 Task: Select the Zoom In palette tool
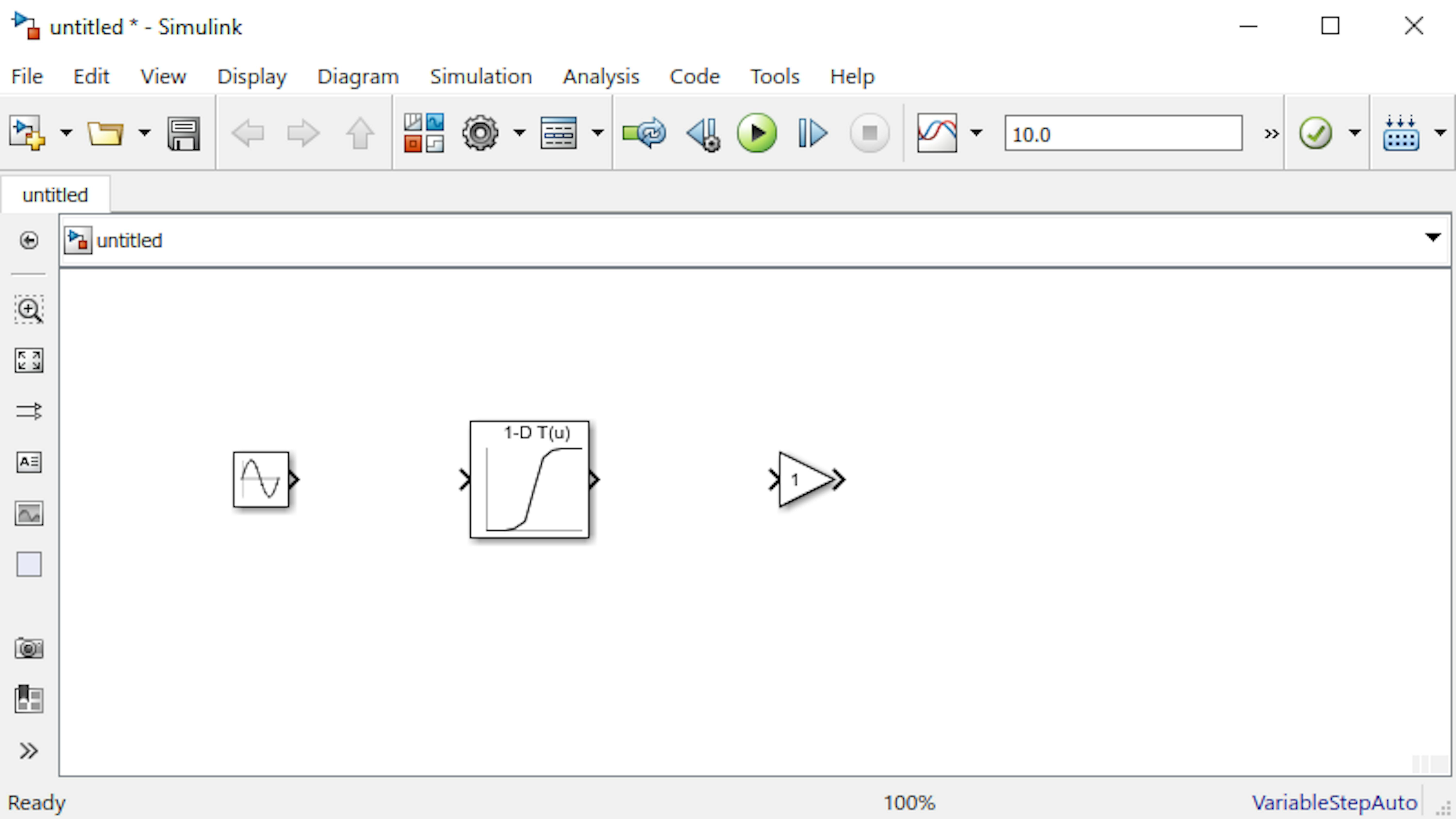point(29,309)
